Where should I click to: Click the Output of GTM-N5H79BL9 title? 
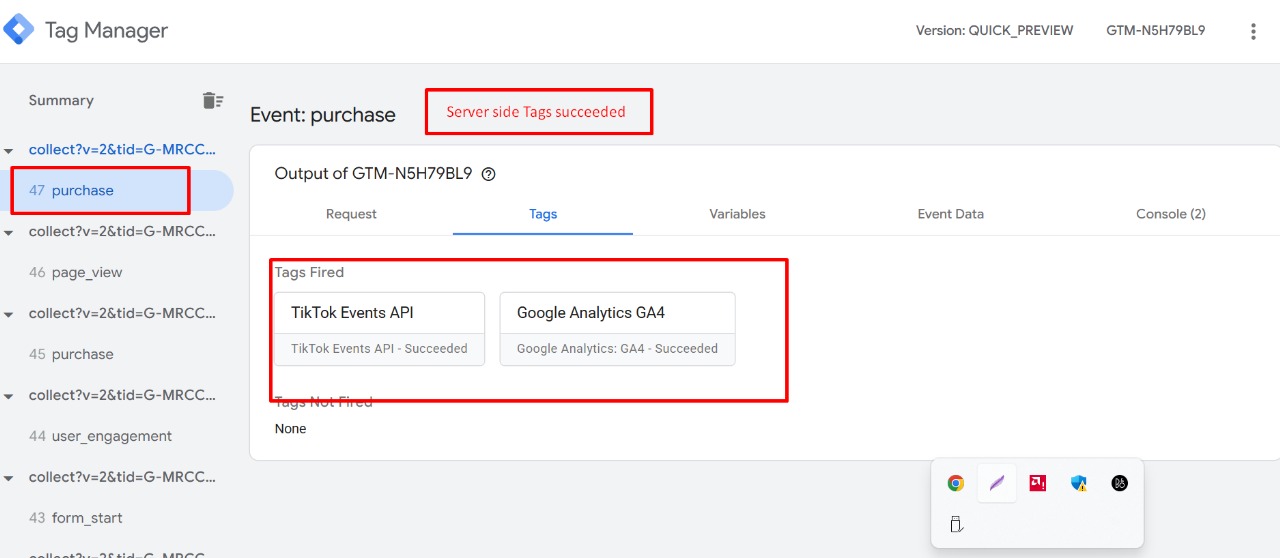tap(373, 174)
